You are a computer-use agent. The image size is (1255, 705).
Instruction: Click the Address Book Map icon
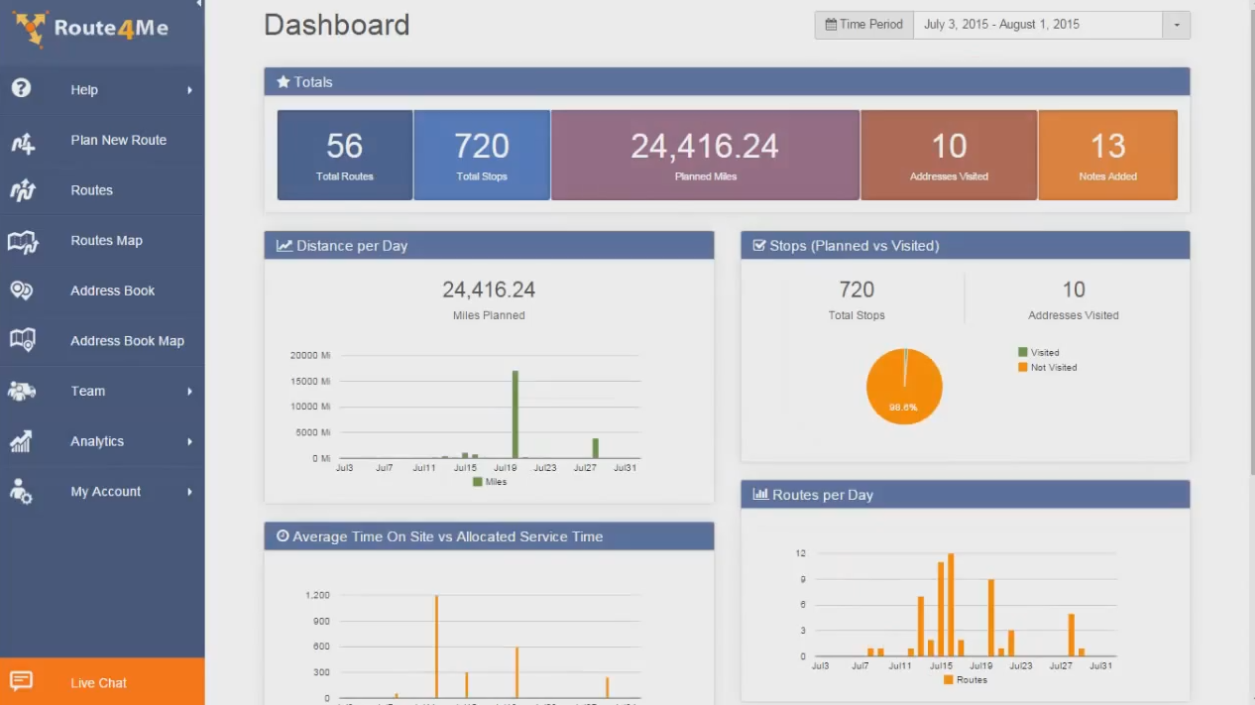(22, 341)
